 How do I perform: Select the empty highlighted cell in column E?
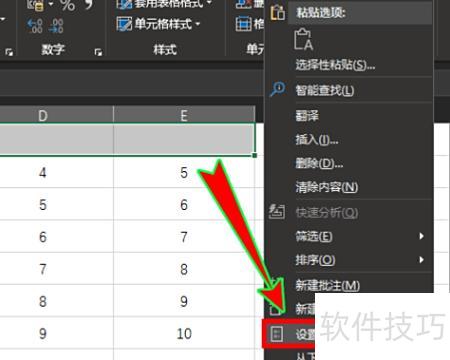tap(184, 139)
